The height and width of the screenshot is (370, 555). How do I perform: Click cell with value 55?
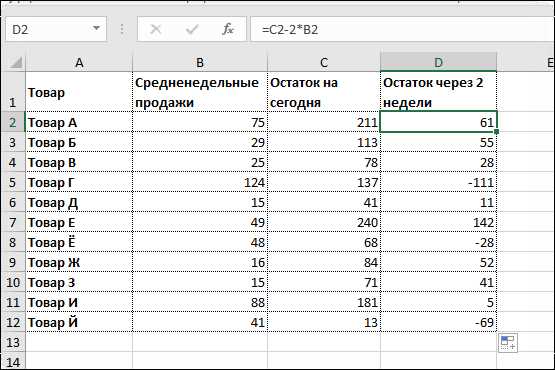tap(439, 142)
